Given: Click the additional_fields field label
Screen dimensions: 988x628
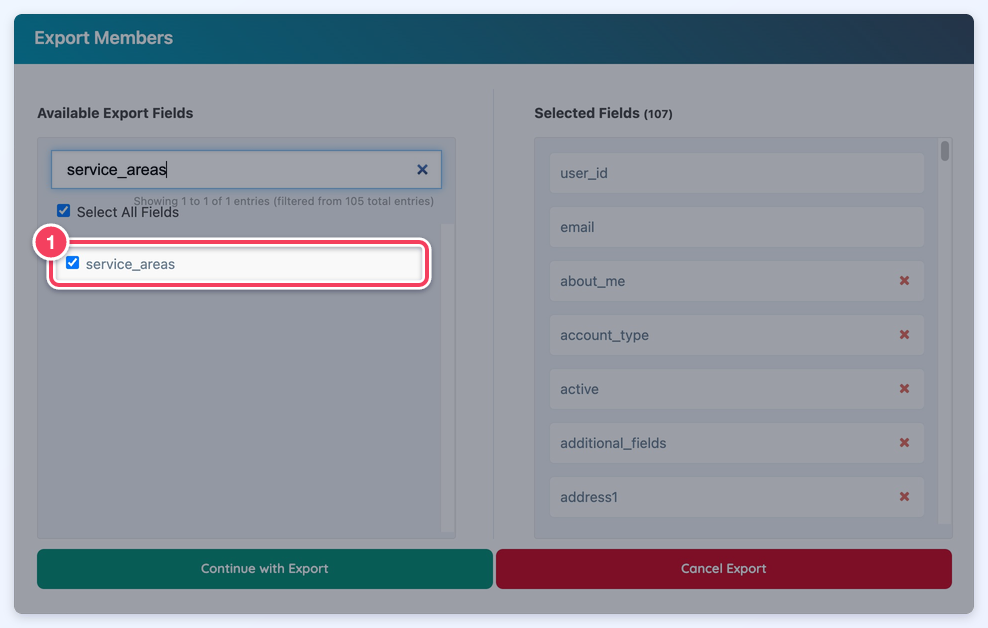Looking at the screenshot, I should tap(613, 443).
